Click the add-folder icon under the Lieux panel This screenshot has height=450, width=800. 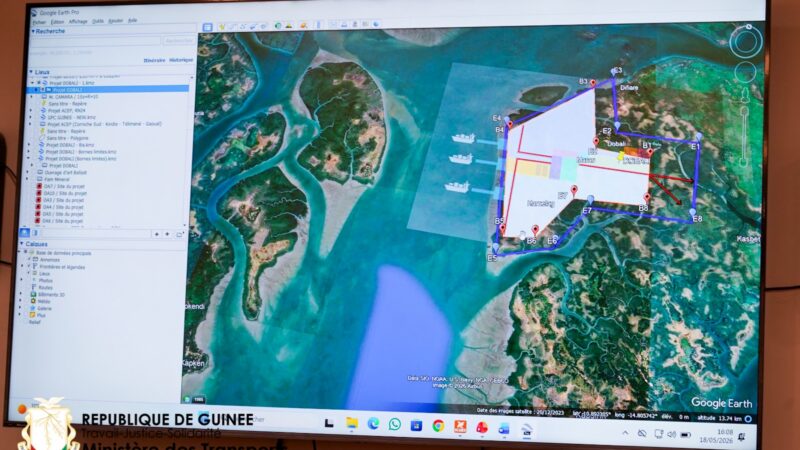(180, 234)
